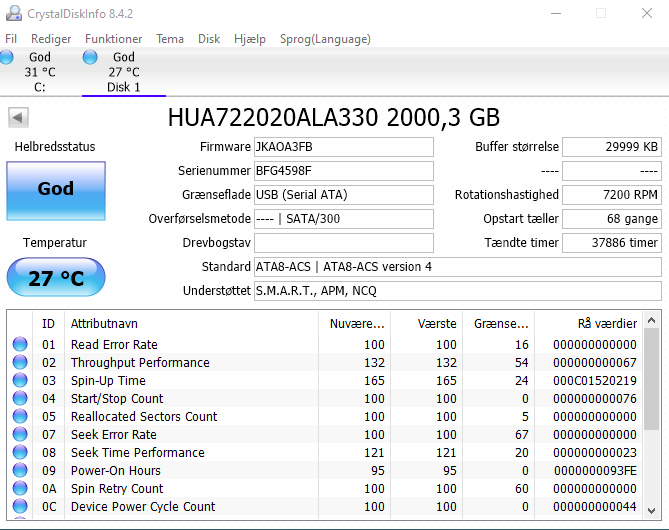Screen dimensions: 669x530
Task: Click status orb for Seek Time Performance
Action: (20, 452)
